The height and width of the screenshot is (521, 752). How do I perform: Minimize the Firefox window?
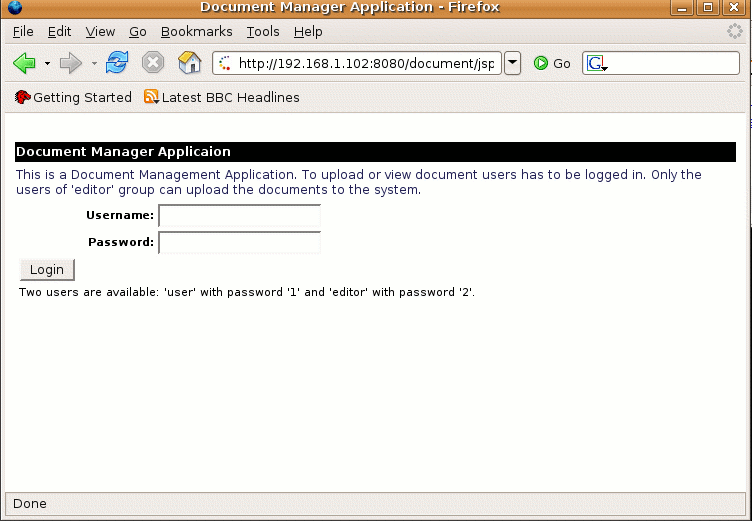pos(682,7)
